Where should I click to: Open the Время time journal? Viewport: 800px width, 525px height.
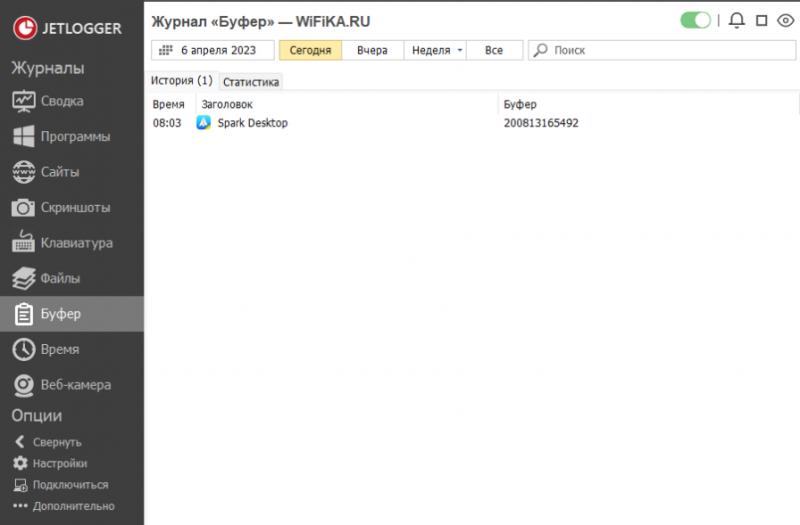click(x=60, y=349)
